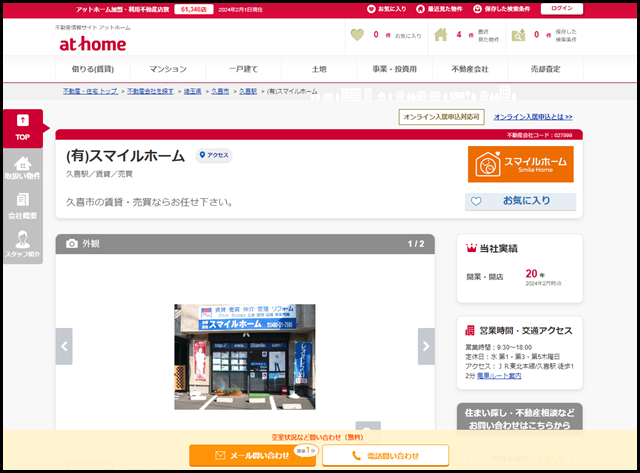Select the 不動産会社コード text
Screen dimensions: 640x473
click(539, 135)
